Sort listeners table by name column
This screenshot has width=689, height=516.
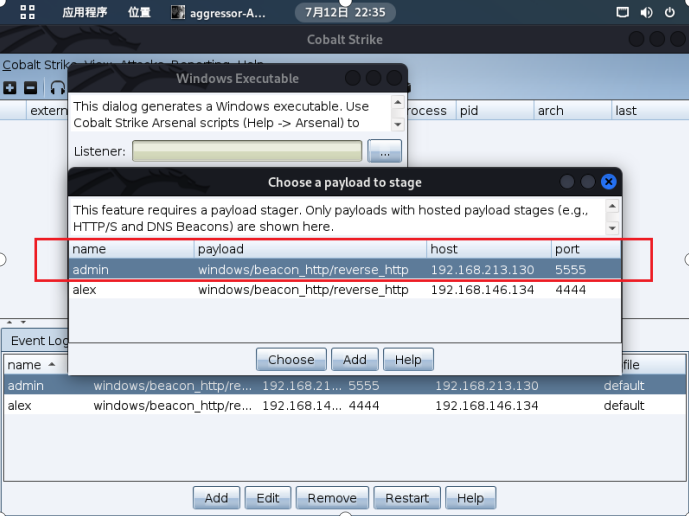pyautogui.click(x=35, y=365)
